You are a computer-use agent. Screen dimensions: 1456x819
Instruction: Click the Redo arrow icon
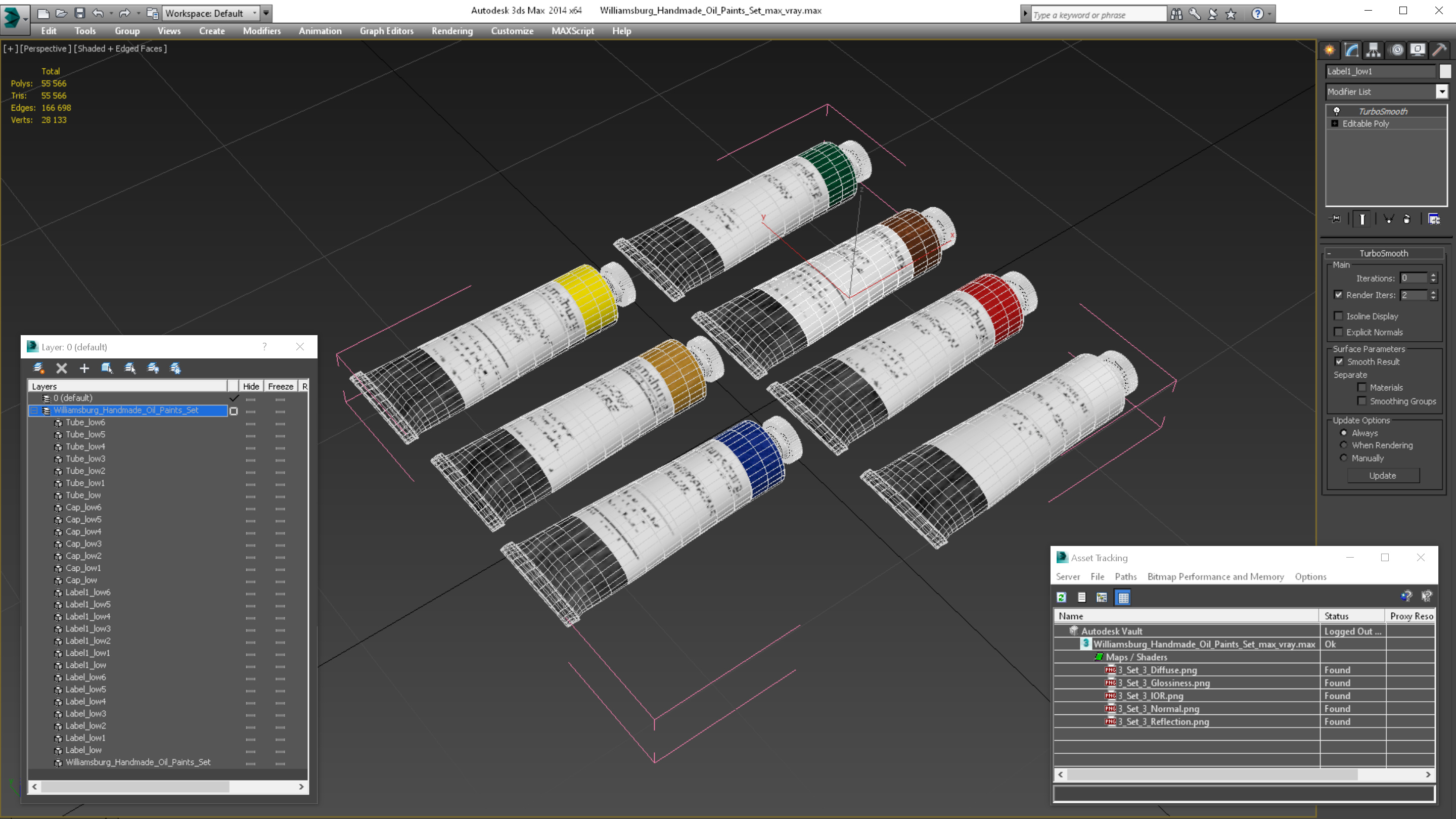pyautogui.click(x=125, y=13)
